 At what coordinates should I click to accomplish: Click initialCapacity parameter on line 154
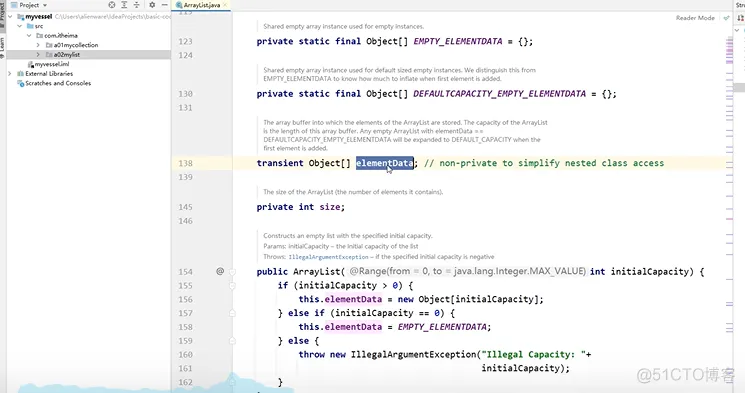[649, 271]
